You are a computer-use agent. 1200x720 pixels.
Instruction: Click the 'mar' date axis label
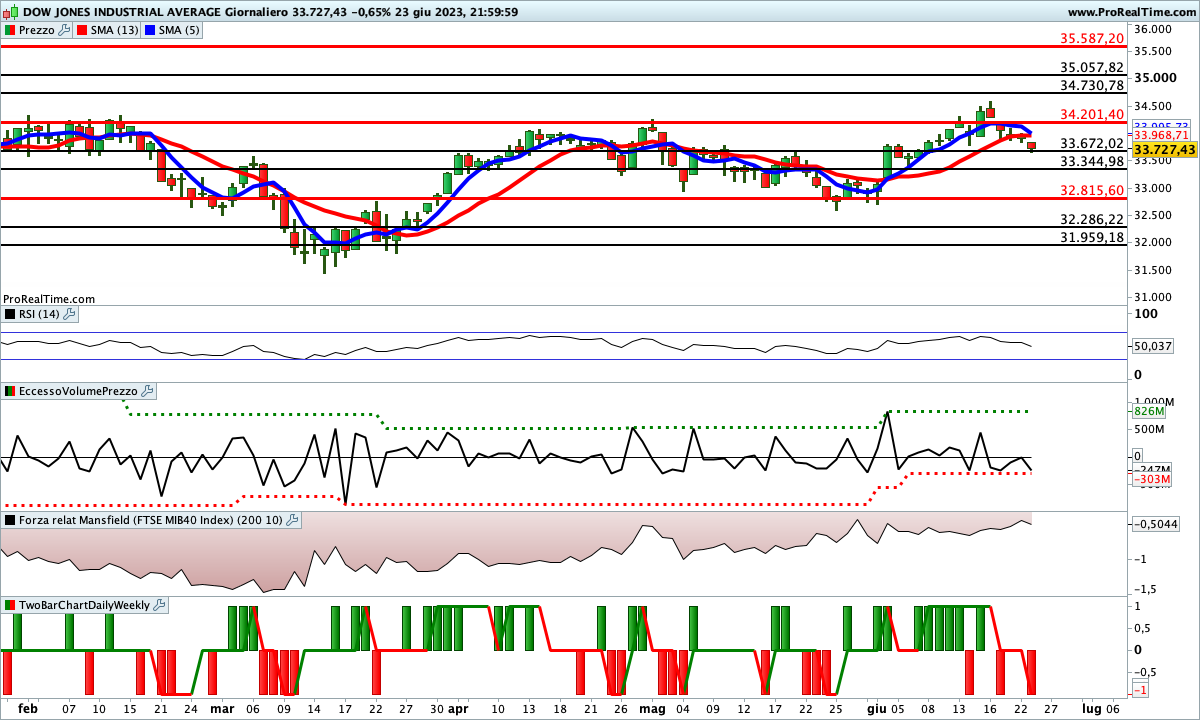pyautogui.click(x=222, y=709)
